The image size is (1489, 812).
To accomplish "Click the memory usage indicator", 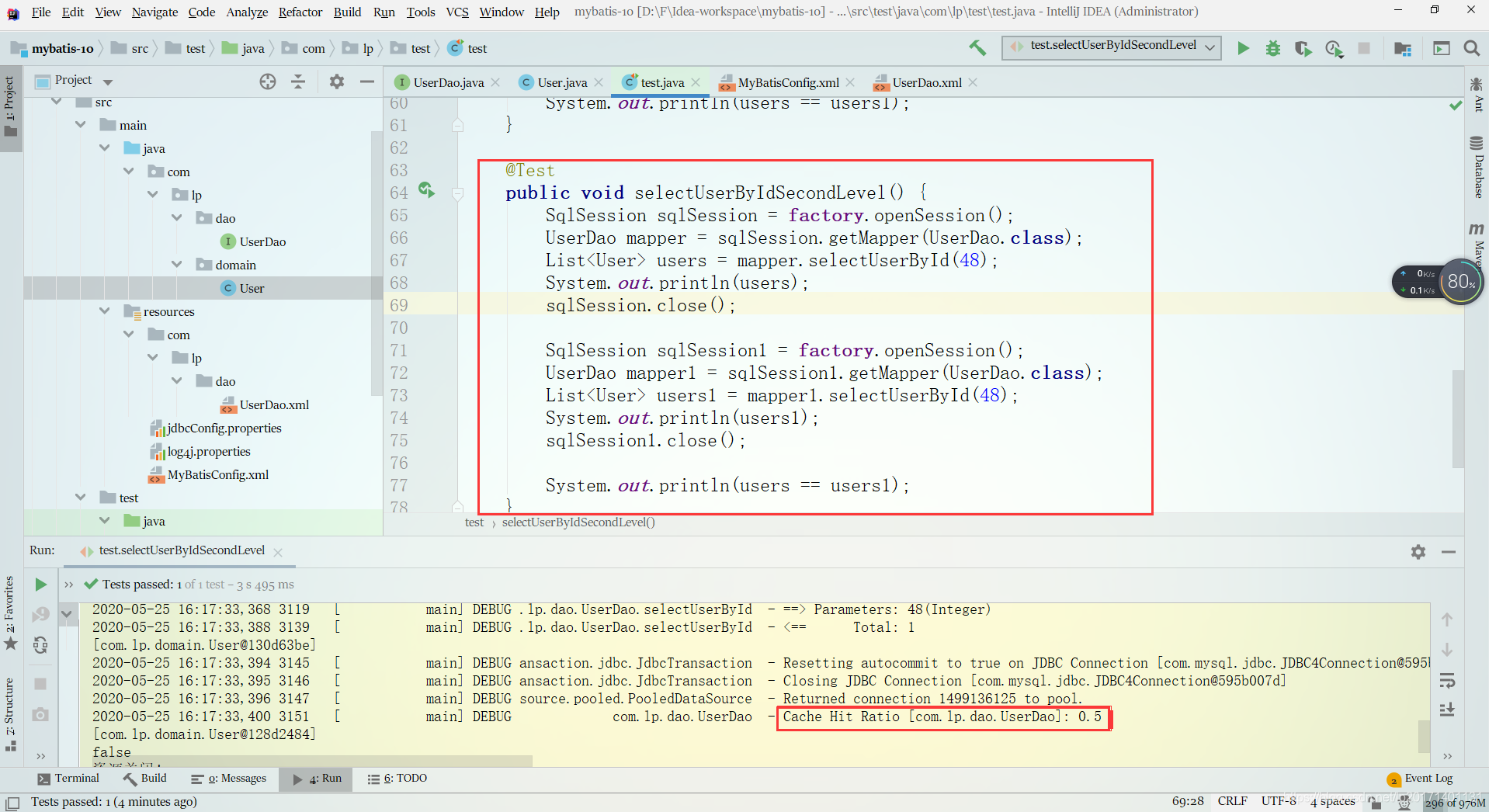I will click(1455, 802).
